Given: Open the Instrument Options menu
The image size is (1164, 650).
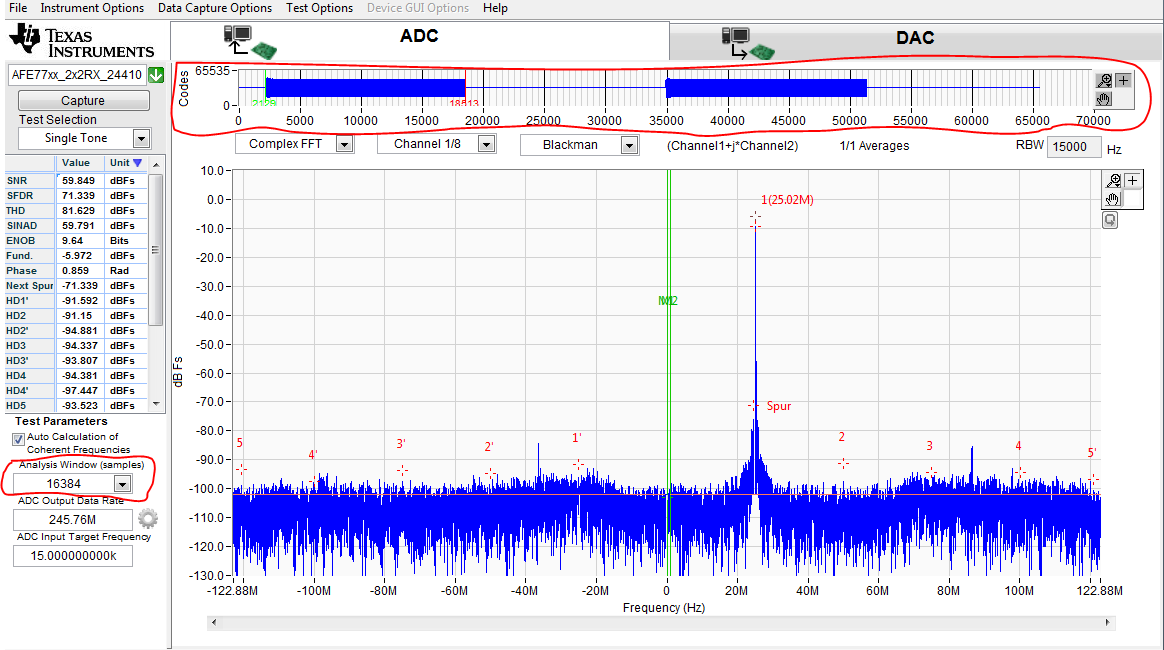Looking at the screenshot, I should pos(92,8).
